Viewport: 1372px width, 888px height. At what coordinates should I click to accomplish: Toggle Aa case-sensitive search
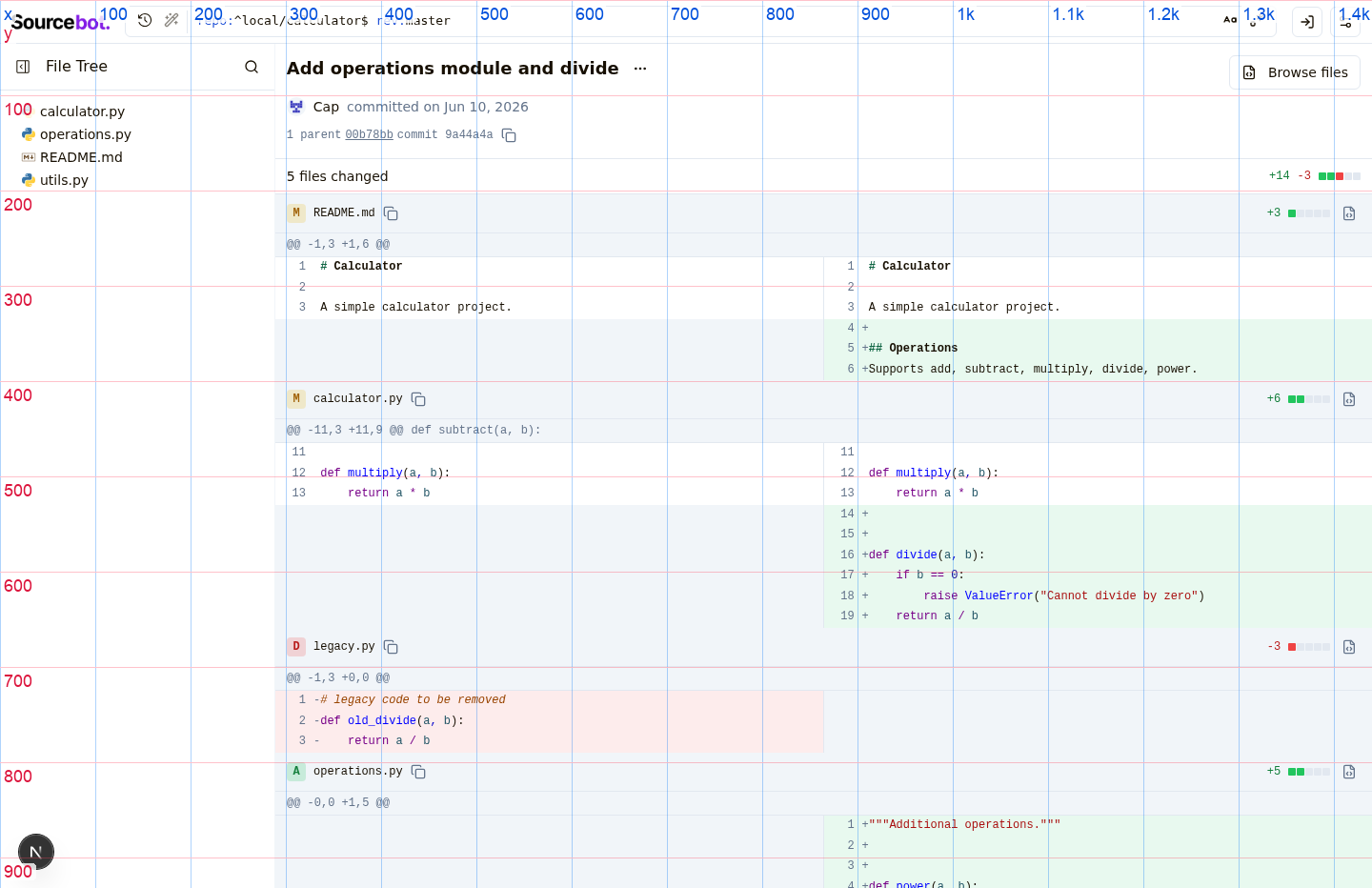tap(1230, 20)
